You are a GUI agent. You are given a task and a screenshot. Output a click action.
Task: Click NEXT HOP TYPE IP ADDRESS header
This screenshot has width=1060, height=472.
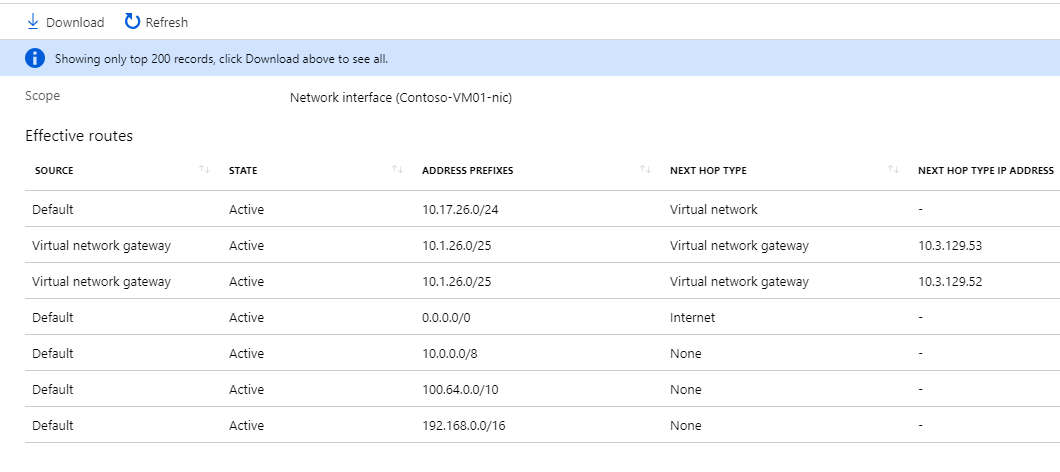985,171
